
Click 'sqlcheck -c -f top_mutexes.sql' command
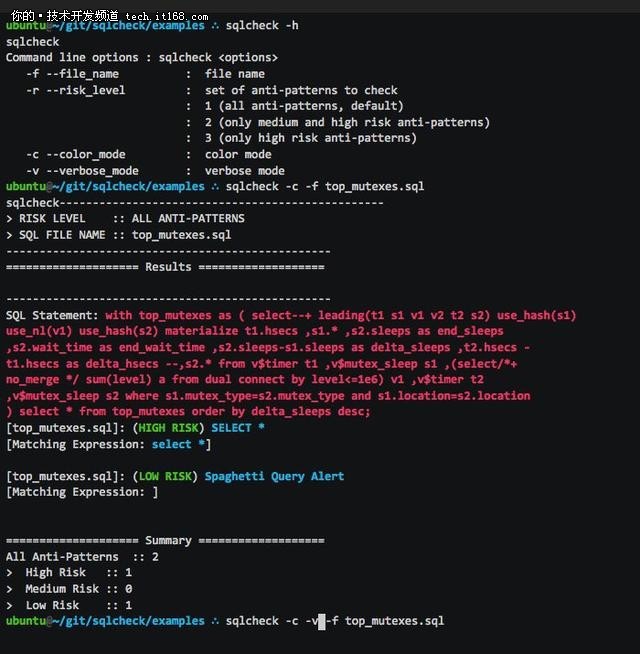pyautogui.click(x=325, y=186)
